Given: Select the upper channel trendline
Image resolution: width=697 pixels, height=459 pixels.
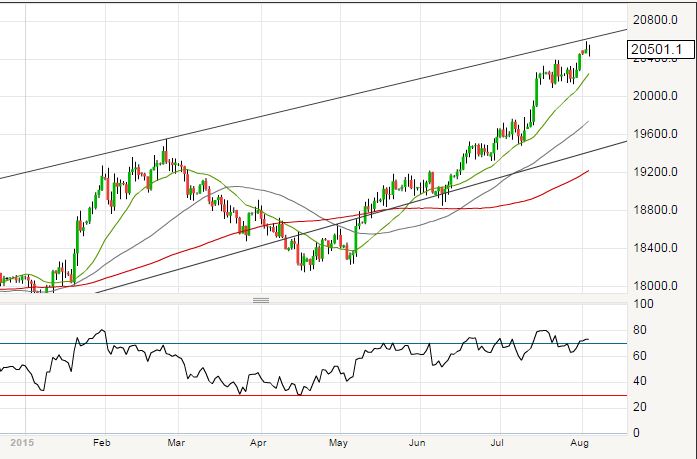Looking at the screenshot, I should point(300,117).
